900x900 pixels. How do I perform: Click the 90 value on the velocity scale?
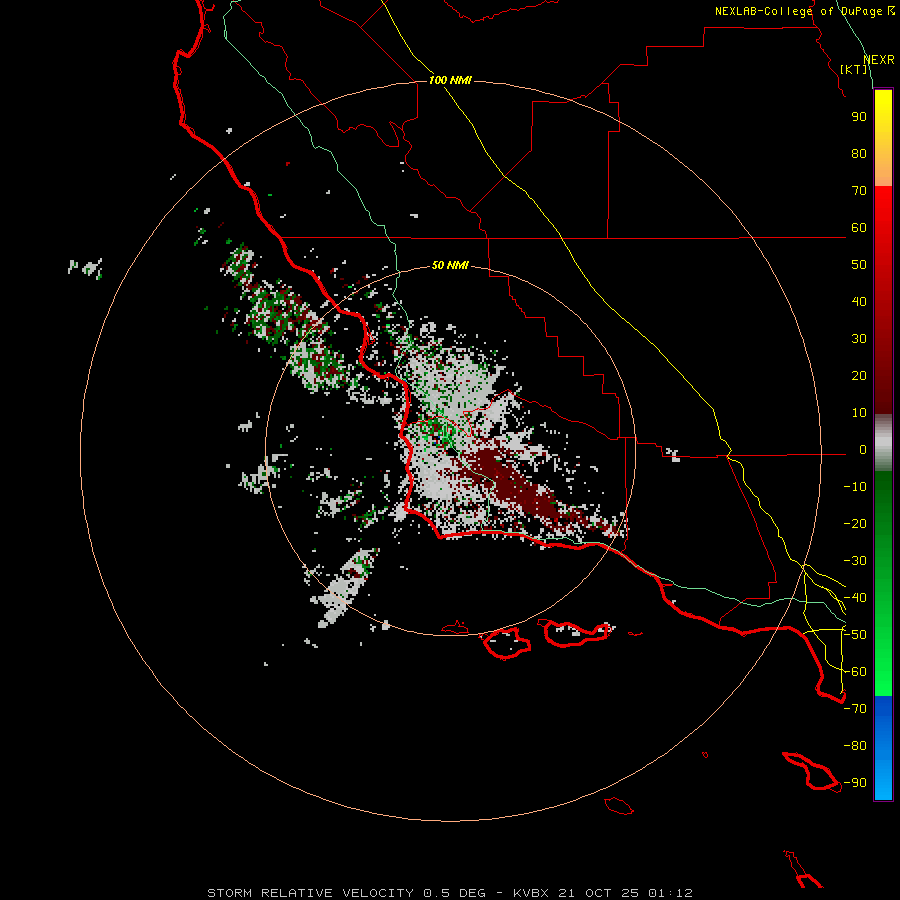pos(859,117)
